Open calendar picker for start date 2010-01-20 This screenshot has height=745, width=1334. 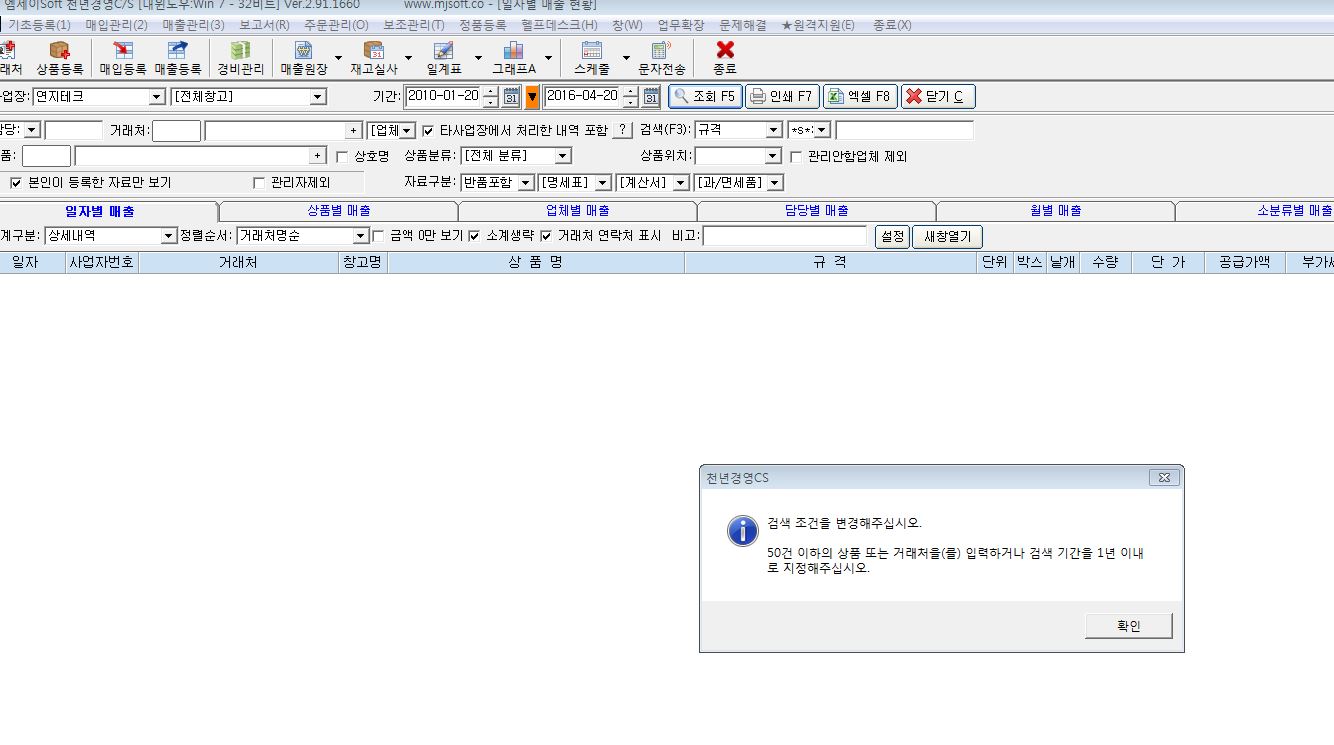click(511, 97)
